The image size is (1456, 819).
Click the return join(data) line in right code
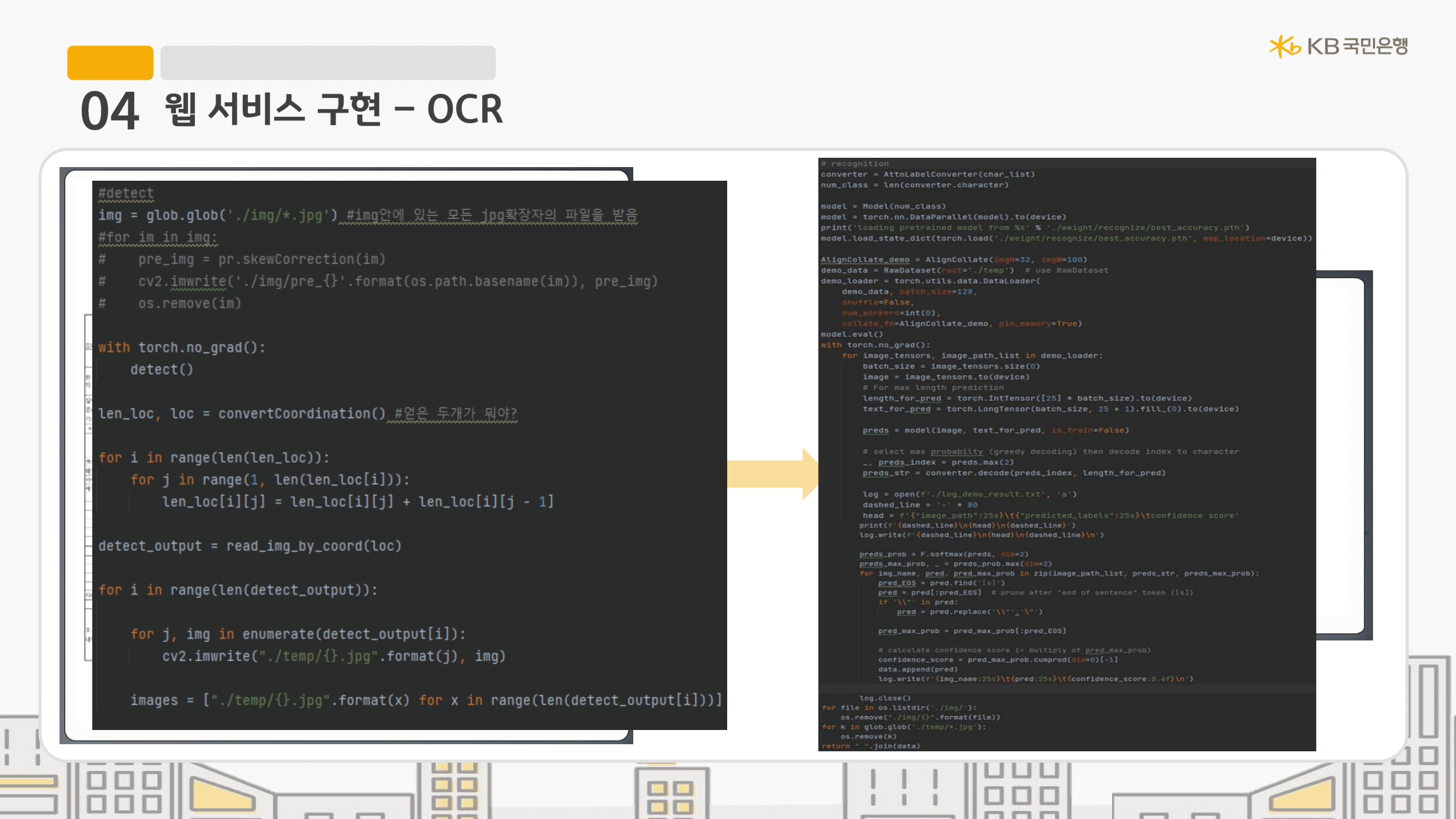[870, 746]
